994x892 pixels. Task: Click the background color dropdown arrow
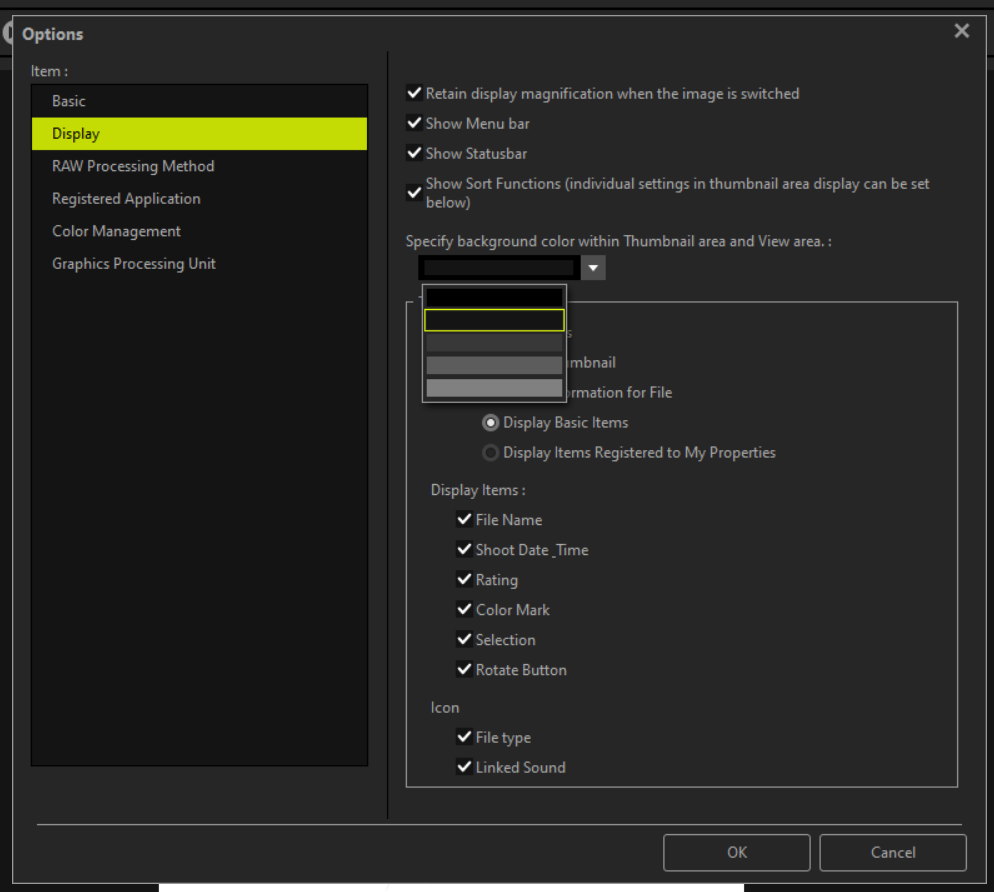tap(593, 268)
